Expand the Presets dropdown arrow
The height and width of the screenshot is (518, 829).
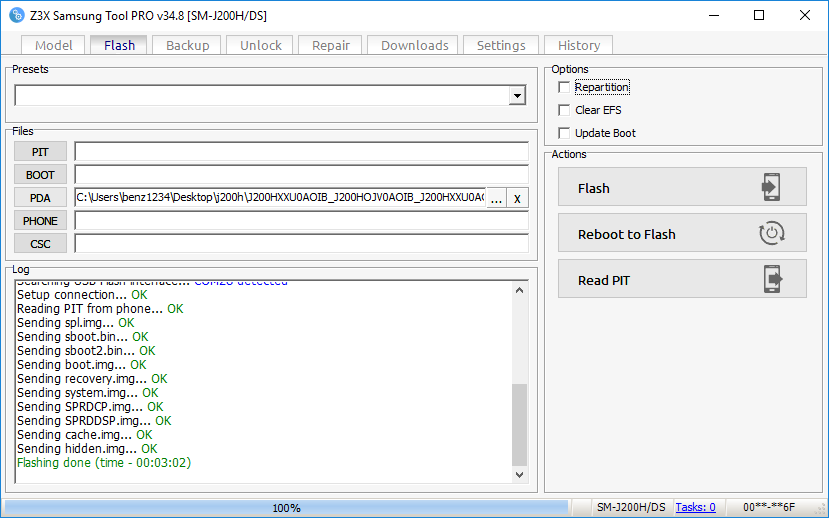[x=517, y=96]
